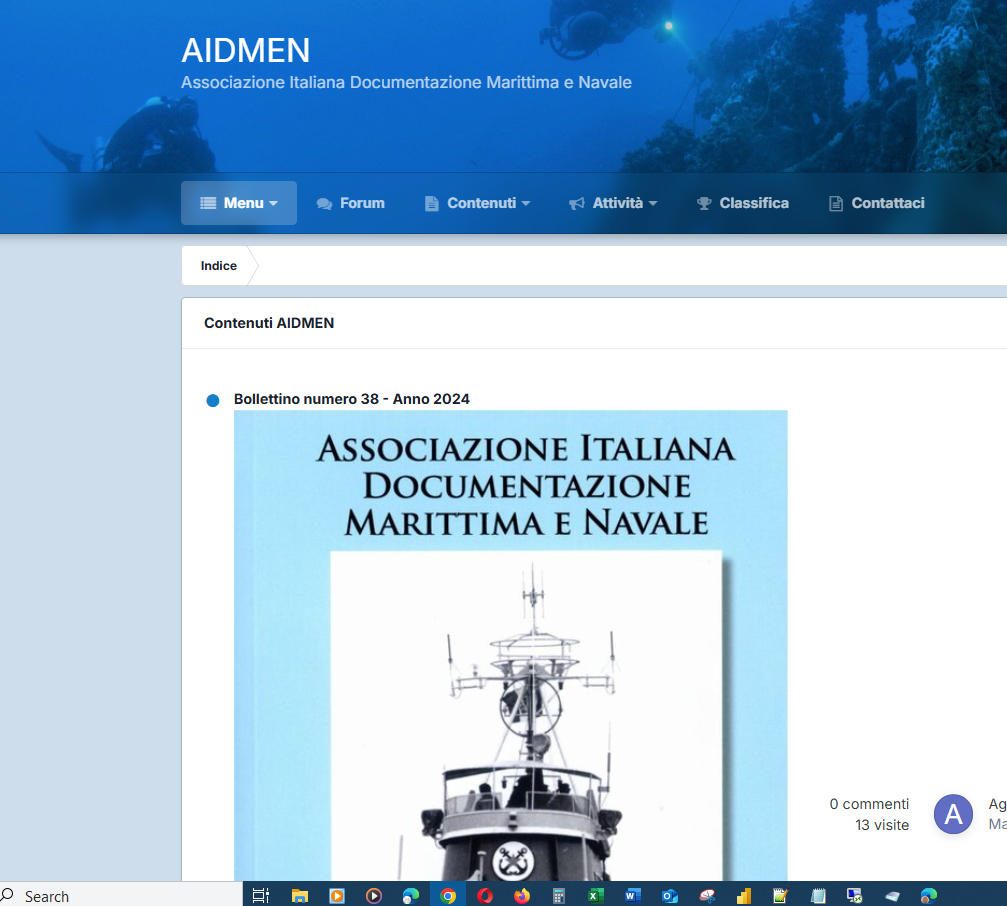Go to Indice breadcrumb
Screen dimensions: 1007x906
click(x=218, y=266)
